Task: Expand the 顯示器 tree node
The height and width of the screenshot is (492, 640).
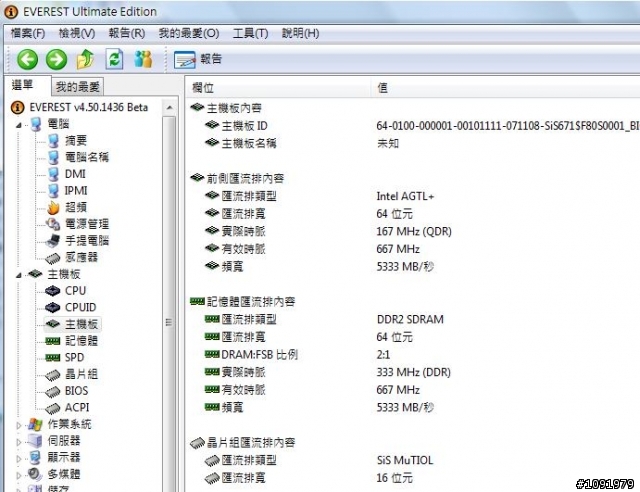Action: click(x=18, y=459)
